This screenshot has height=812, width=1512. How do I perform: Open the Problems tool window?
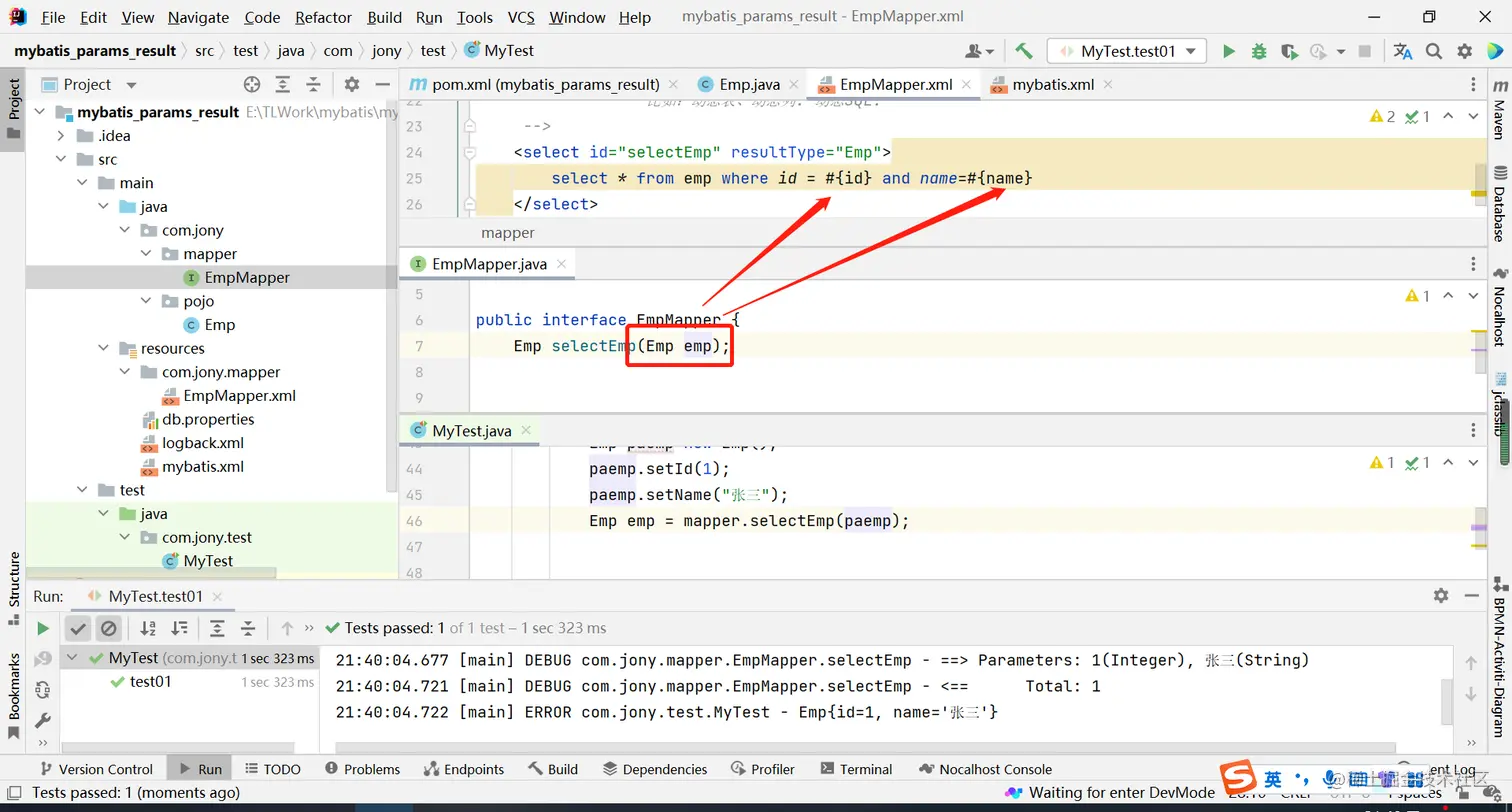(x=363, y=769)
